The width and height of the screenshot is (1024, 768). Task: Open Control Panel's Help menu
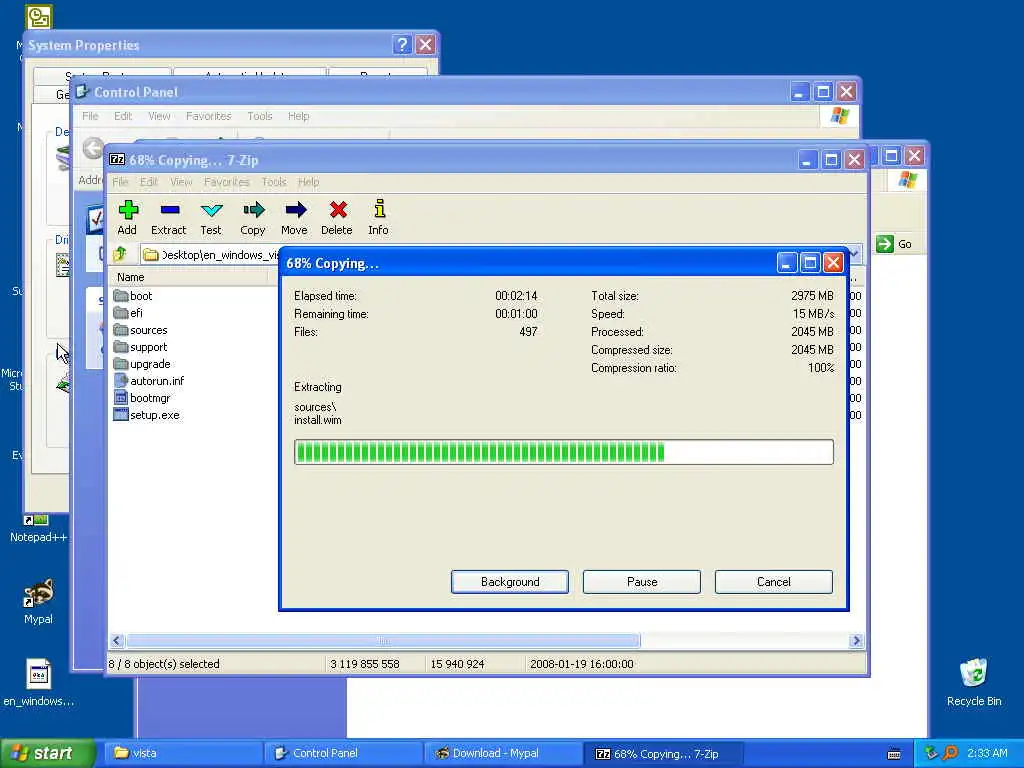click(x=298, y=116)
